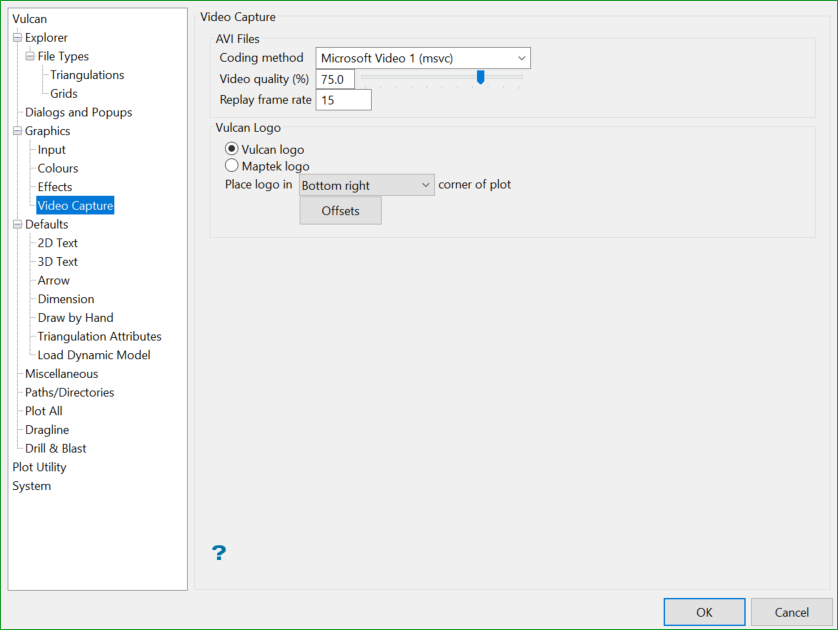Select System in the tree
The height and width of the screenshot is (630, 838).
pyautogui.click(x=32, y=486)
